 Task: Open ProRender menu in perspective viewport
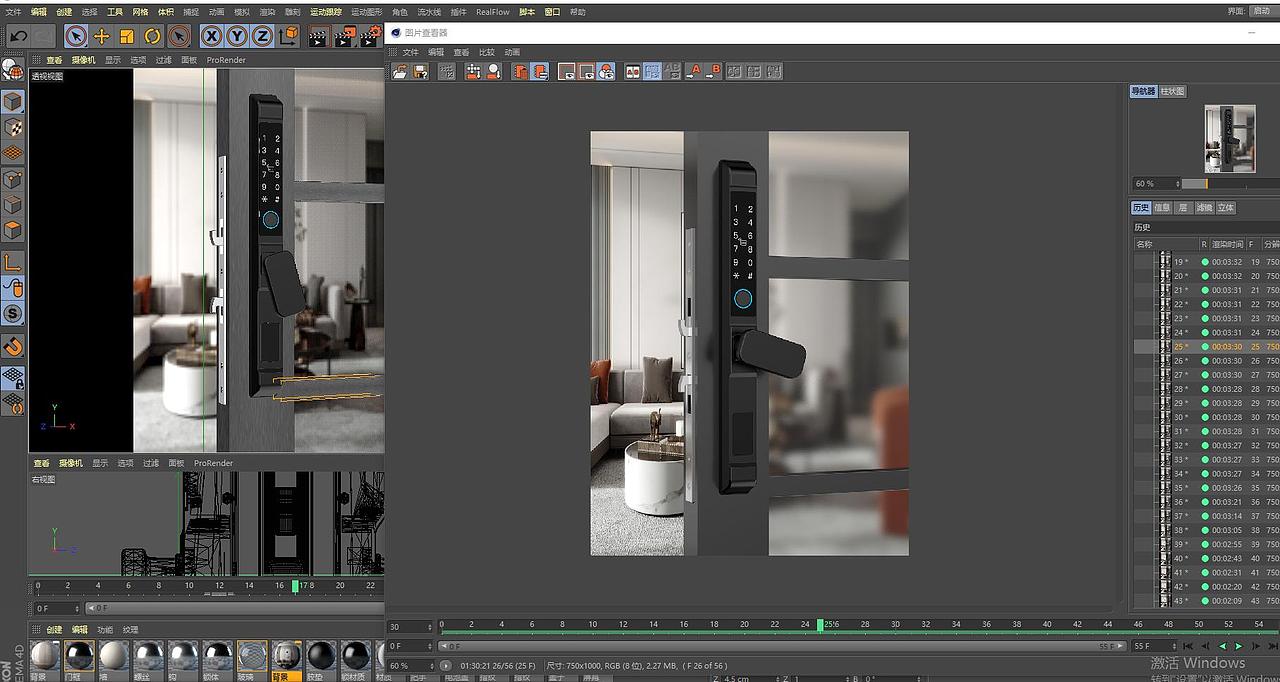226,60
